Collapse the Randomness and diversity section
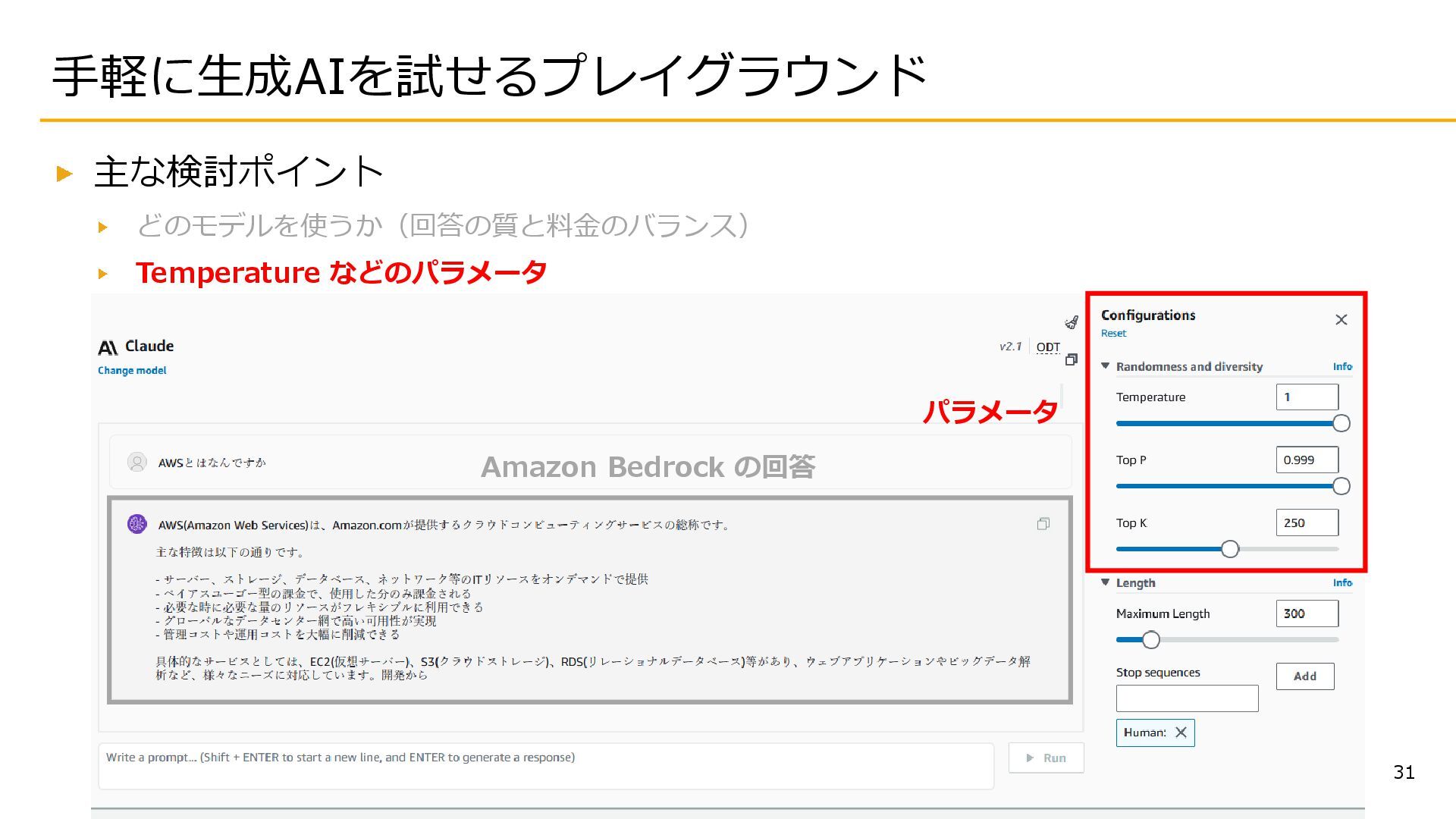Viewport: 1456px width, 819px height. coord(1106,366)
